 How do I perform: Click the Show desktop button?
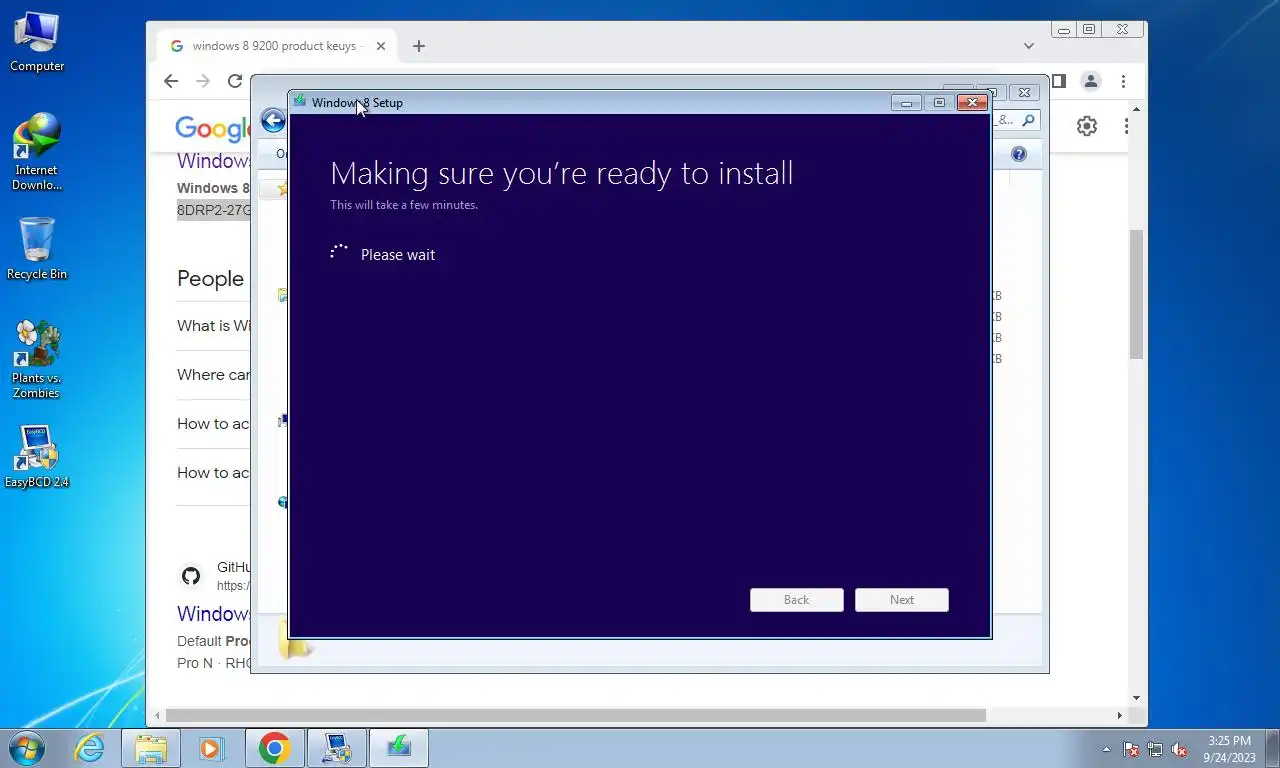(1273, 749)
